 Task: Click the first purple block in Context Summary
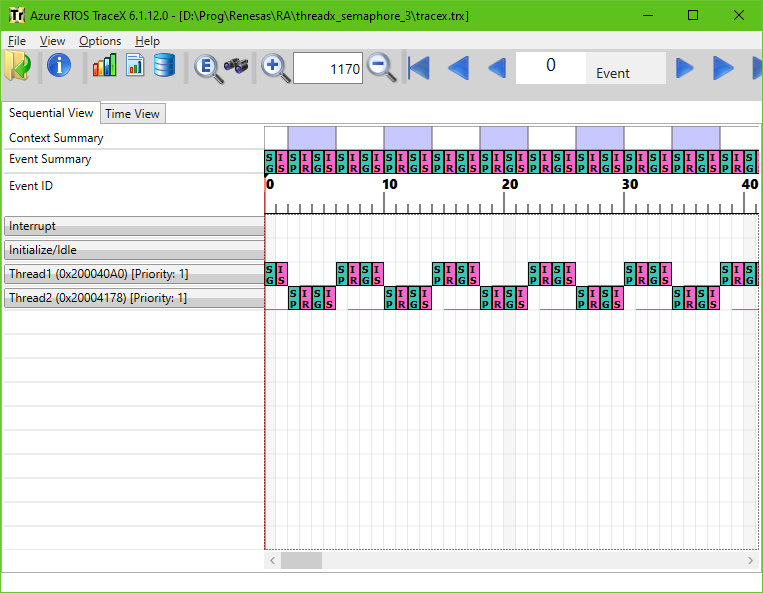coord(312,138)
